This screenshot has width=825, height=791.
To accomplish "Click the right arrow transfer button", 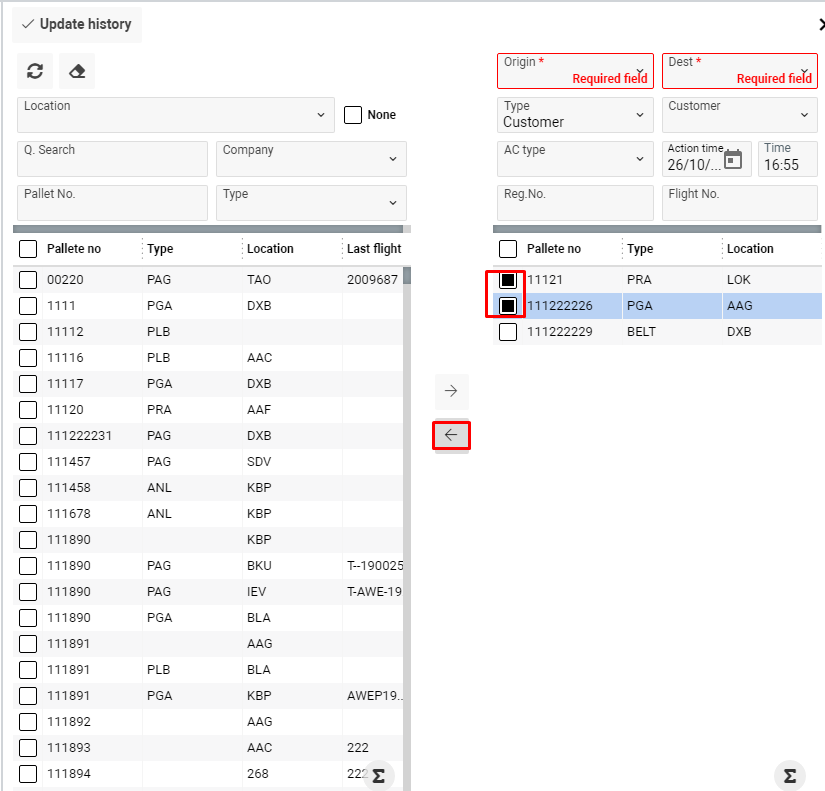I will pyautogui.click(x=451, y=391).
